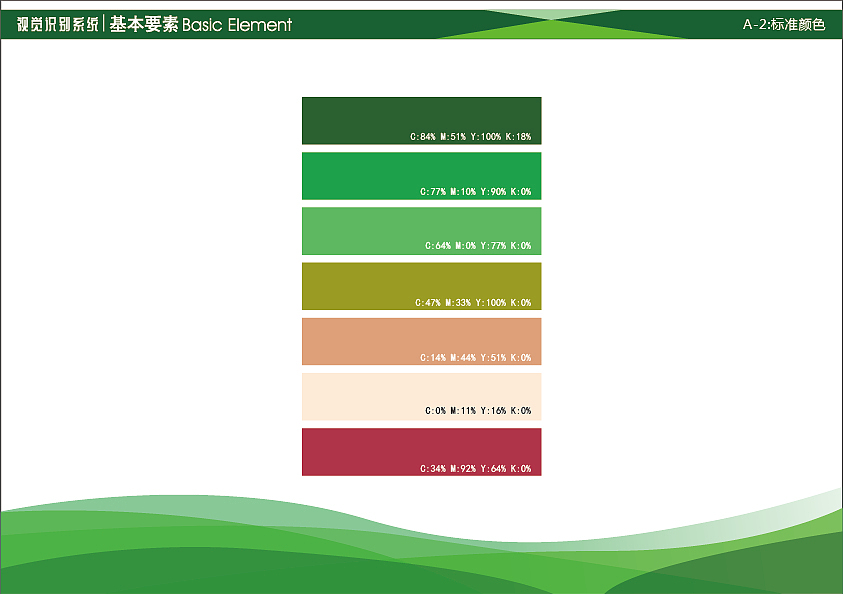Click the text "C:14% M:44% Y:51% K:0%"
Image resolution: width=843 pixels, height=594 pixels.
tap(475, 357)
